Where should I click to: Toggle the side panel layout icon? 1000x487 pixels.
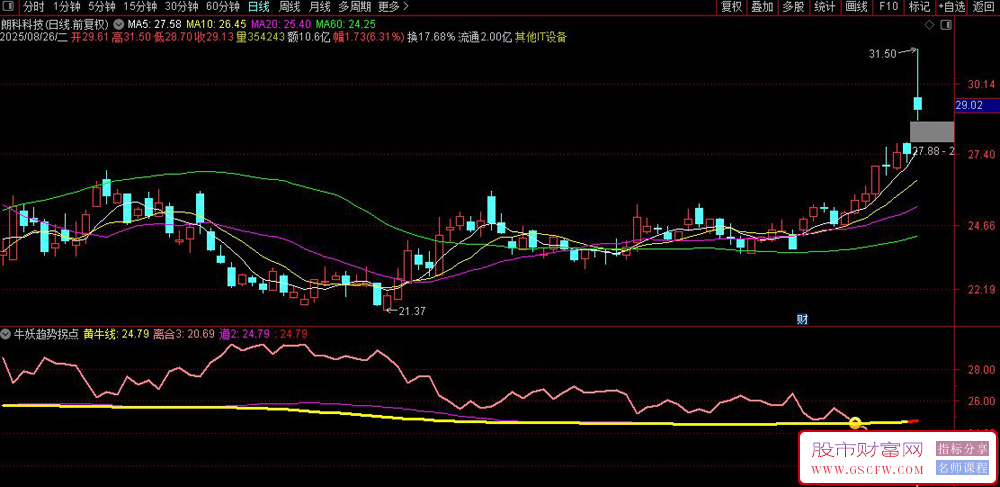pyautogui.click(x=945, y=25)
